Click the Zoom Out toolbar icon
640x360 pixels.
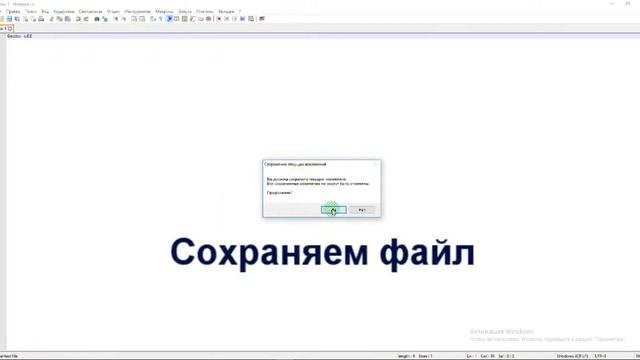(124, 19)
